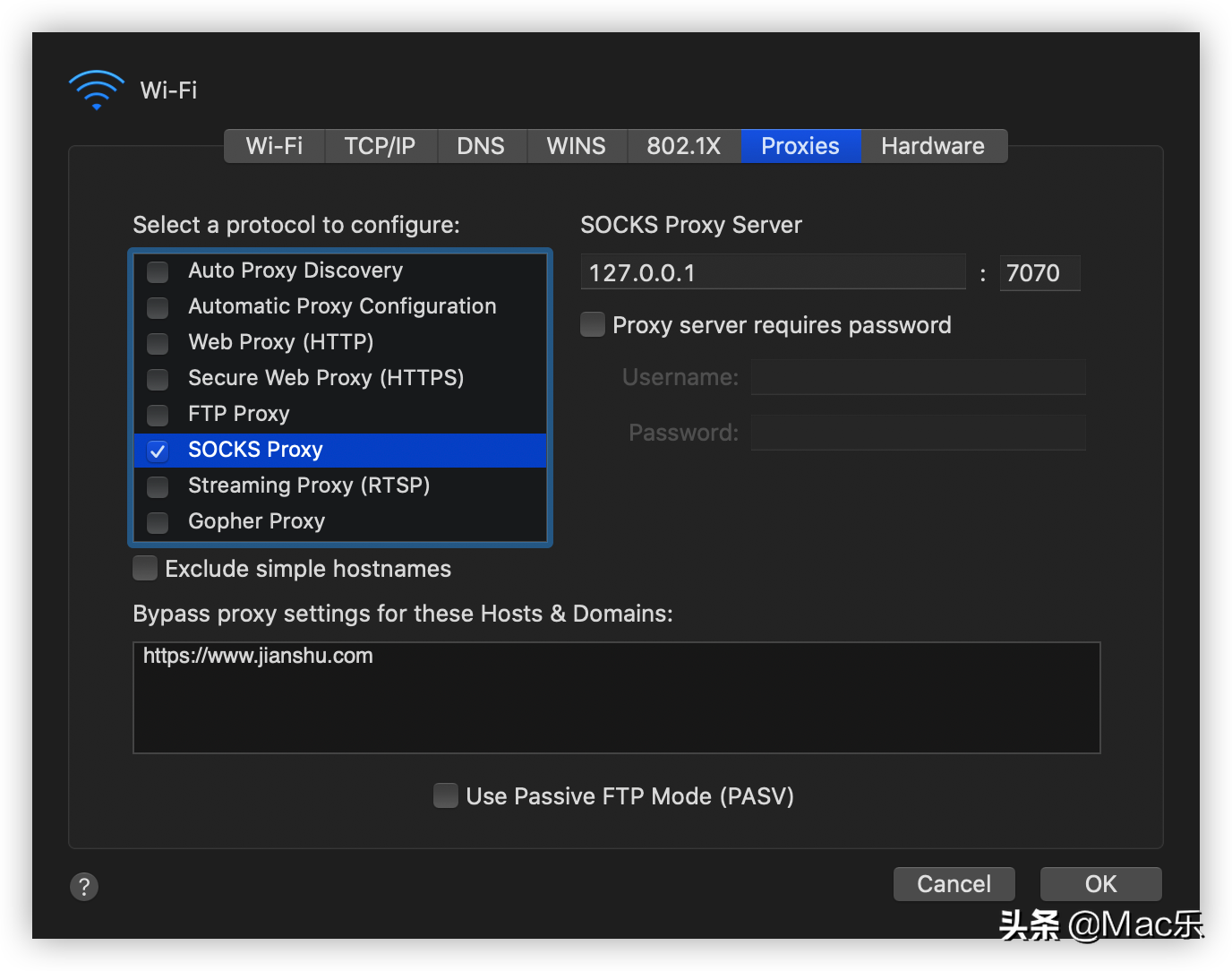Check the FTP Proxy checkbox
Image resolution: width=1232 pixels, height=971 pixels.
(158, 415)
